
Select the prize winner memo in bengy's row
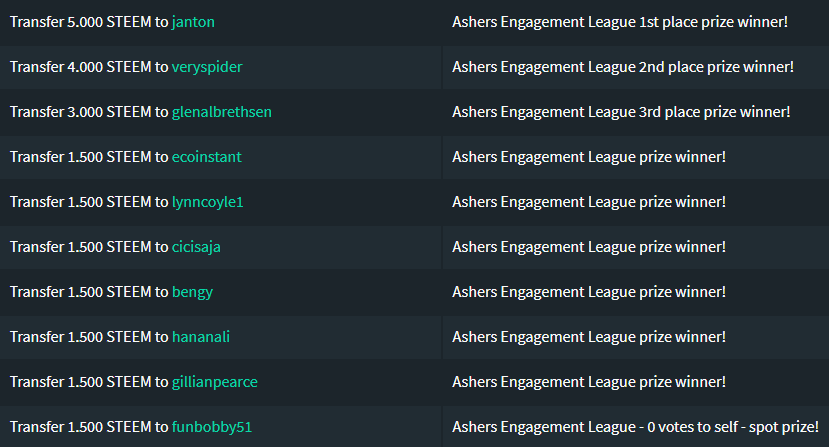589,292
